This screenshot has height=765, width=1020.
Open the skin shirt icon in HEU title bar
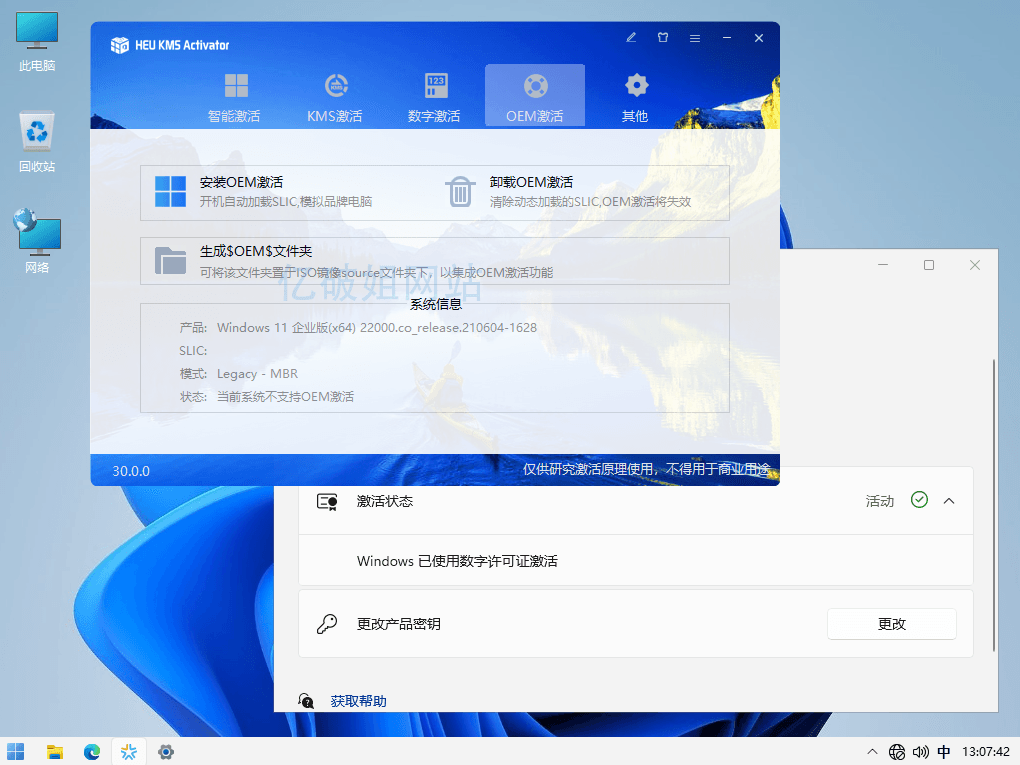click(x=663, y=38)
